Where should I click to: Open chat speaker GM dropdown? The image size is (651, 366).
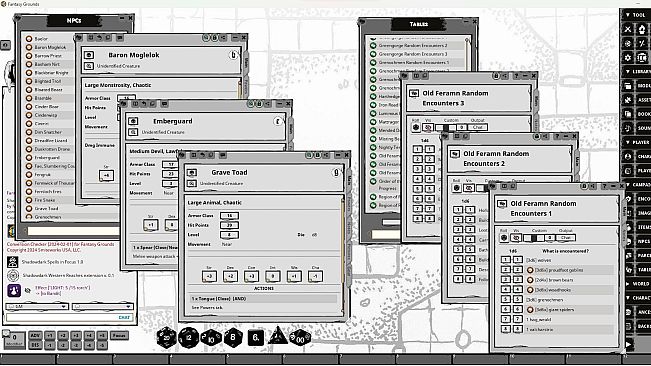coord(37,307)
